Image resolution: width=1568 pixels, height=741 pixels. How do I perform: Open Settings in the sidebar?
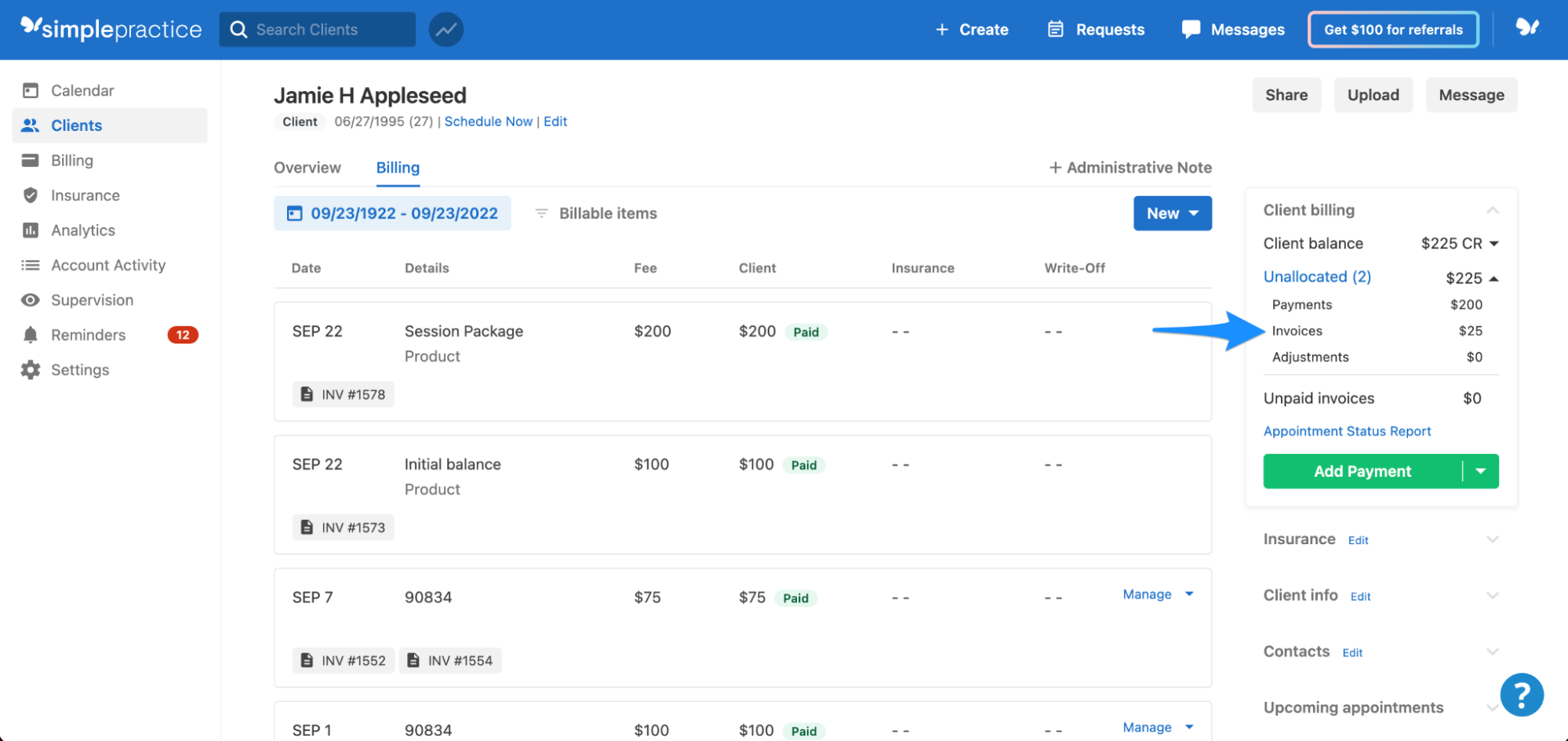pos(110,369)
